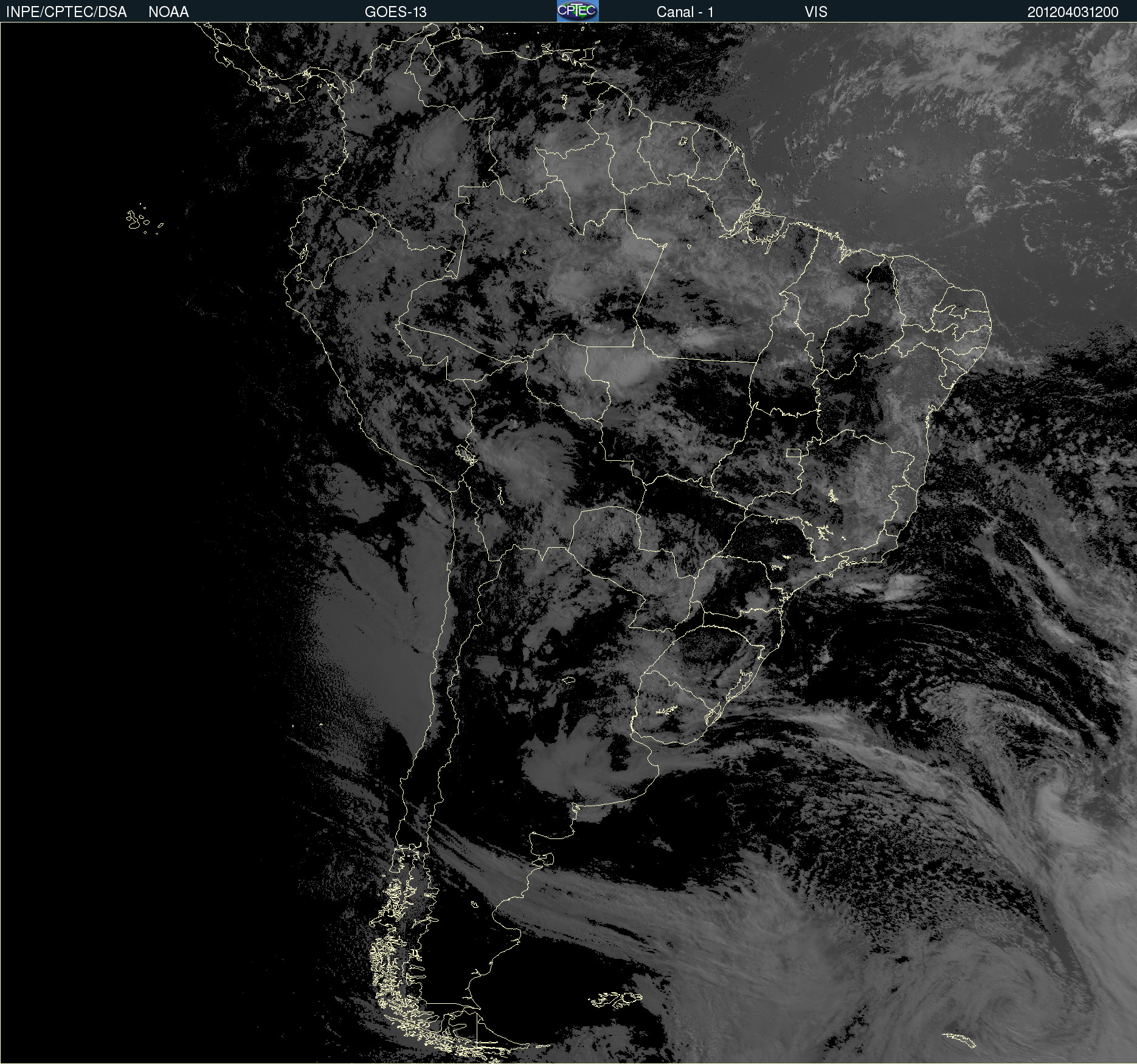This screenshot has height=1064, width=1137.
Task: Click the small square Distrito Federal outline
Action: (x=793, y=453)
